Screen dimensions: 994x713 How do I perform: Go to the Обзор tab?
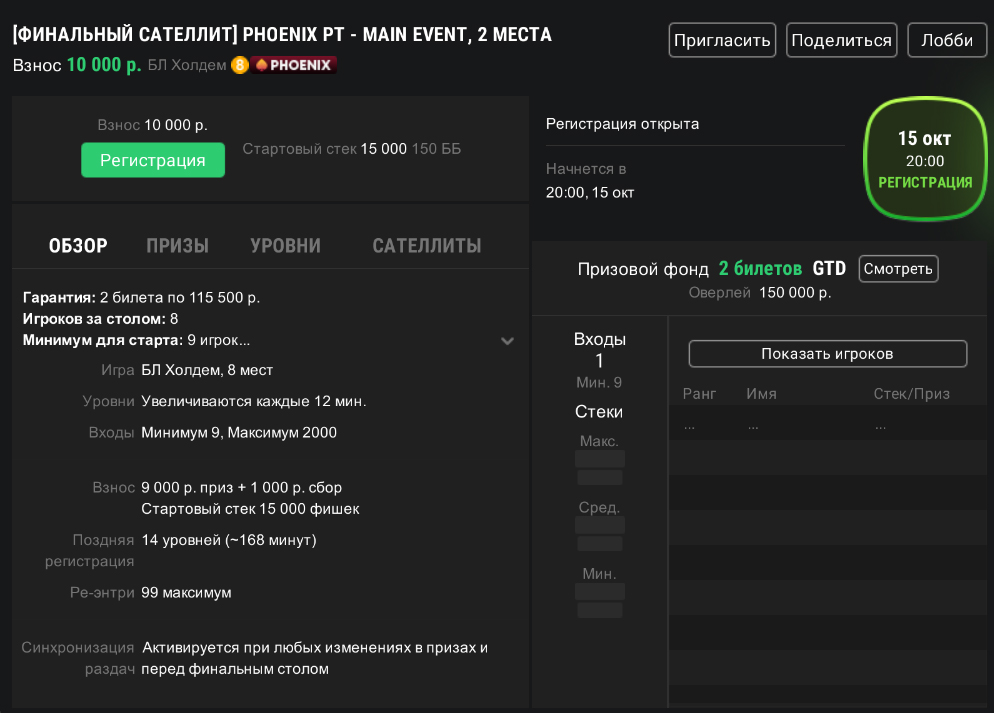click(x=78, y=246)
